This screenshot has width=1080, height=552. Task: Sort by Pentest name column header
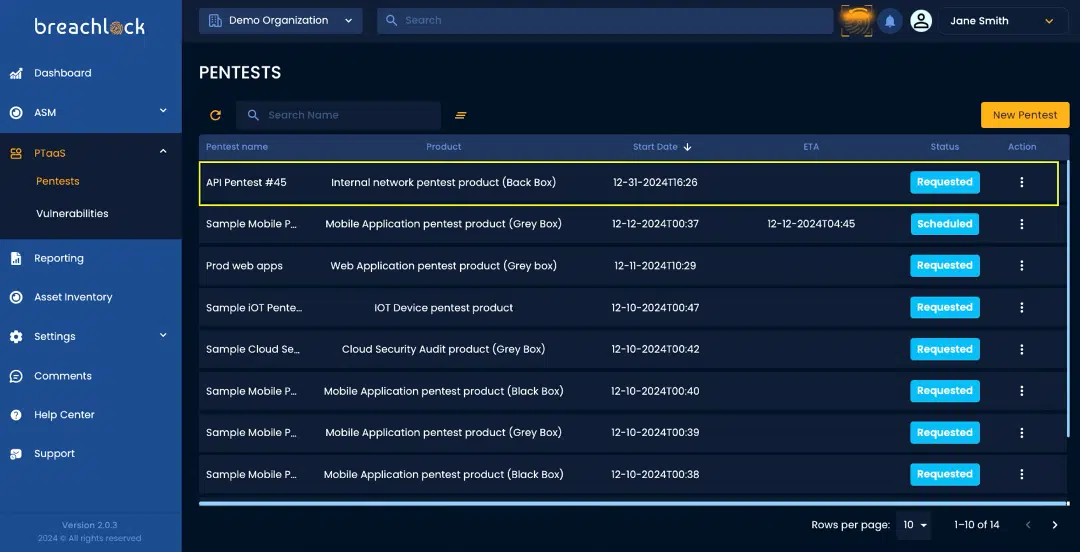[x=237, y=147]
